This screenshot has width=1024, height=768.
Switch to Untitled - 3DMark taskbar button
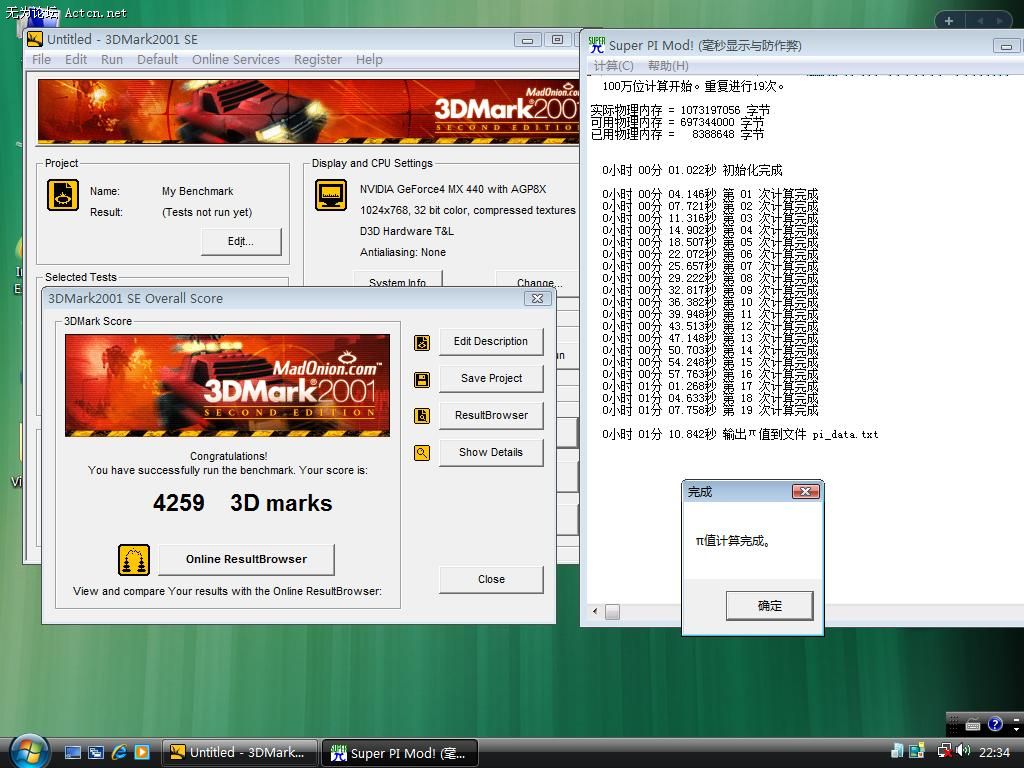pos(239,753)
